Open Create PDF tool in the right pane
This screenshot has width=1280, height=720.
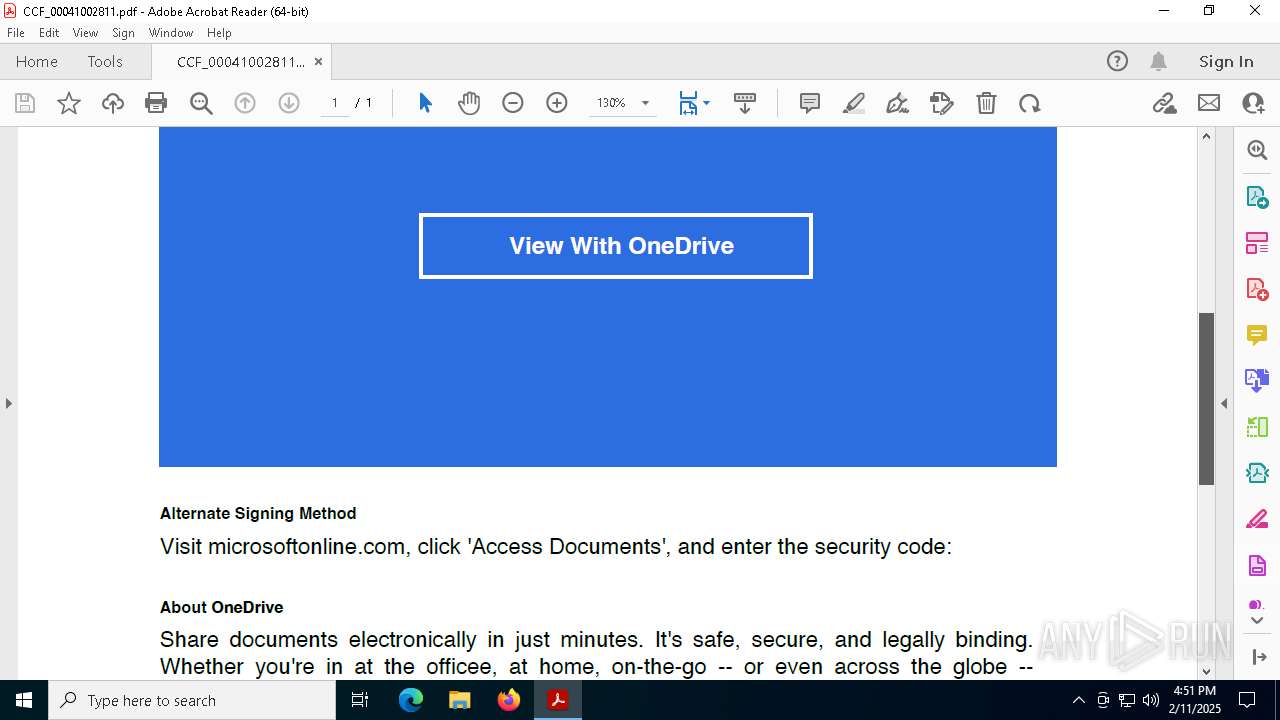1257,289
